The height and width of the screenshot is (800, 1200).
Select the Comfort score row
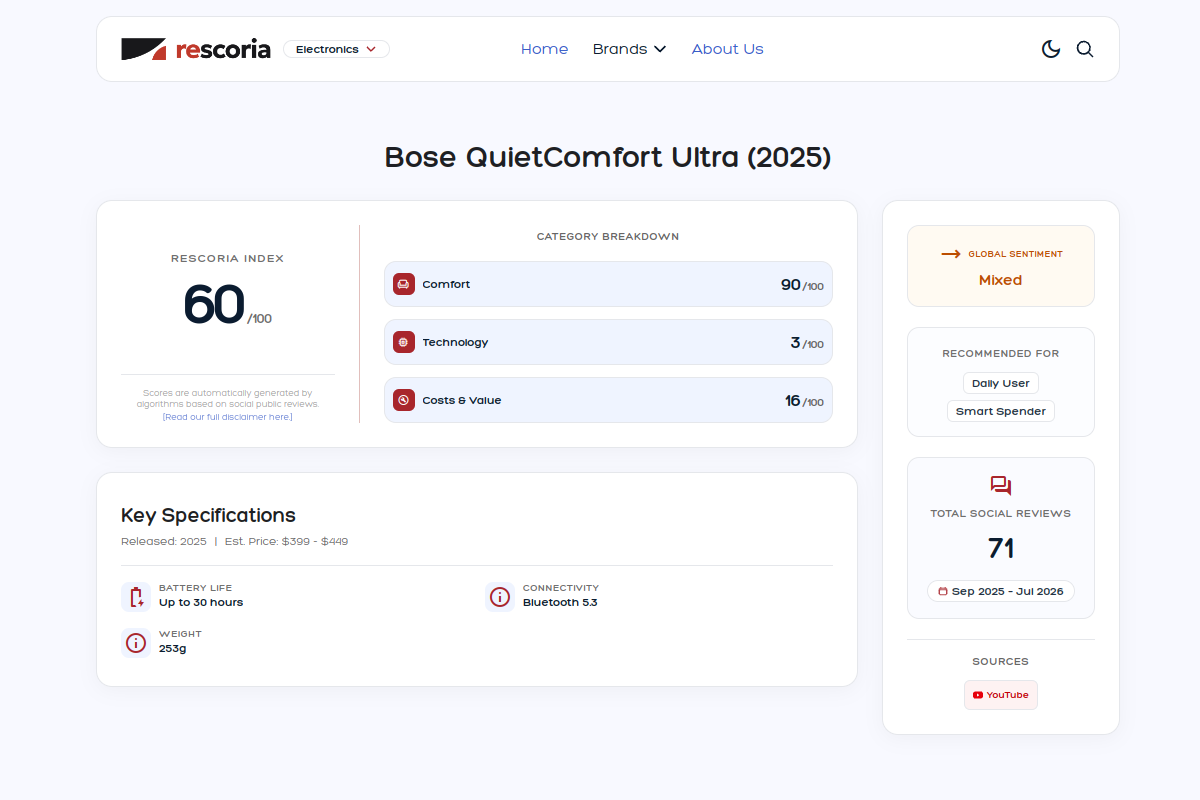click(x=608, y=284)
